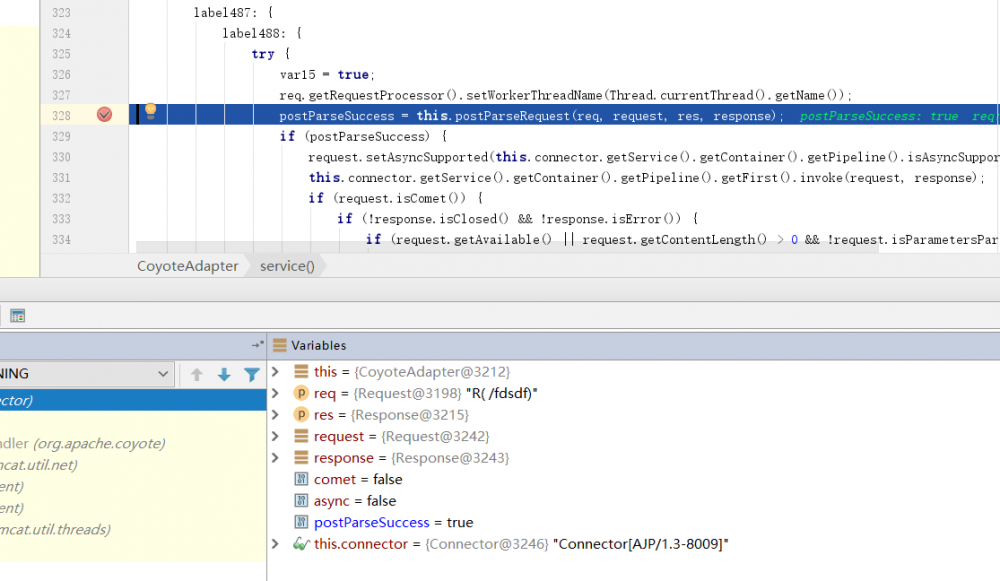Click the glasses watch icon for this.connector
Viewport: 1000px width, 581px height.
pyautogui.click(x=301, y=543)
